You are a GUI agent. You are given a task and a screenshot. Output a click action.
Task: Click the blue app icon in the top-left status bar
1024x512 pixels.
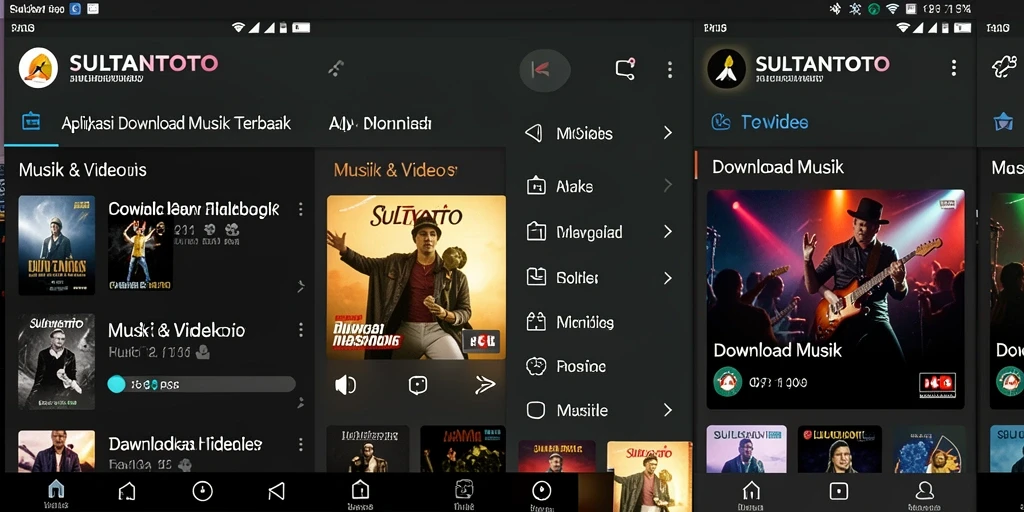(75, 8)
